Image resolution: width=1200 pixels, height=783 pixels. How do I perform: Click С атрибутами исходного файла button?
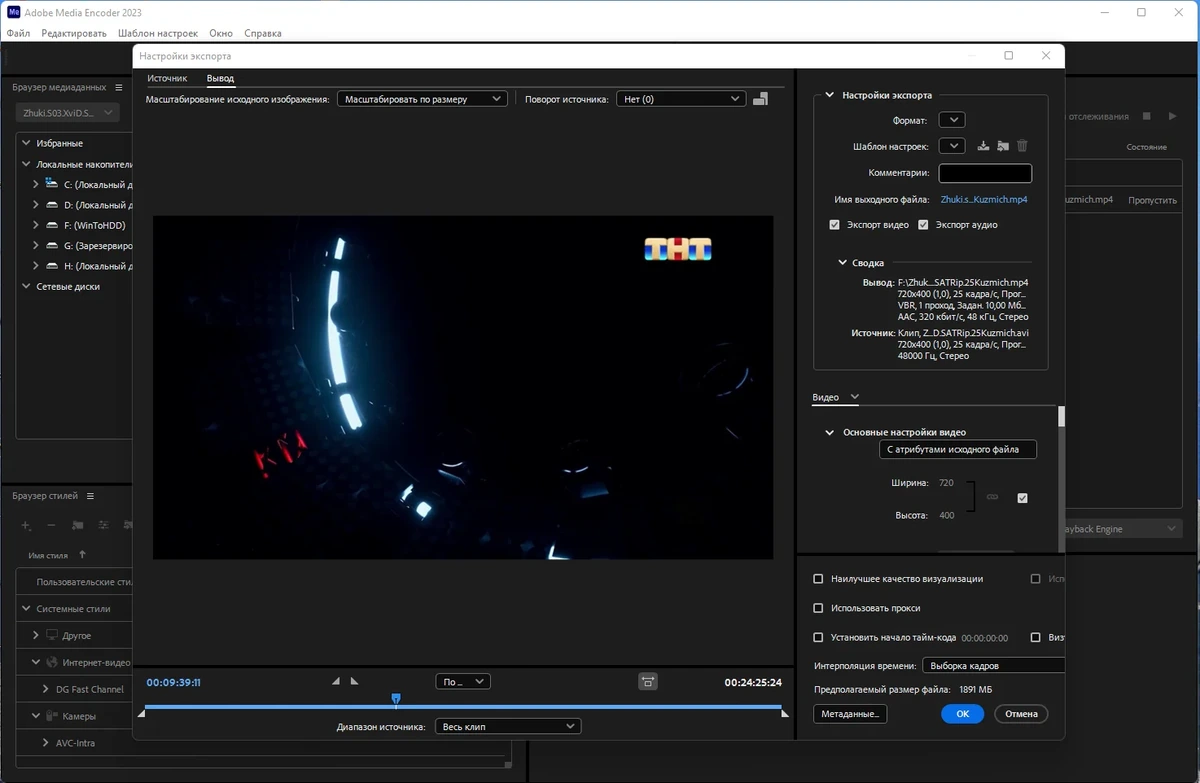pos(958,450)
